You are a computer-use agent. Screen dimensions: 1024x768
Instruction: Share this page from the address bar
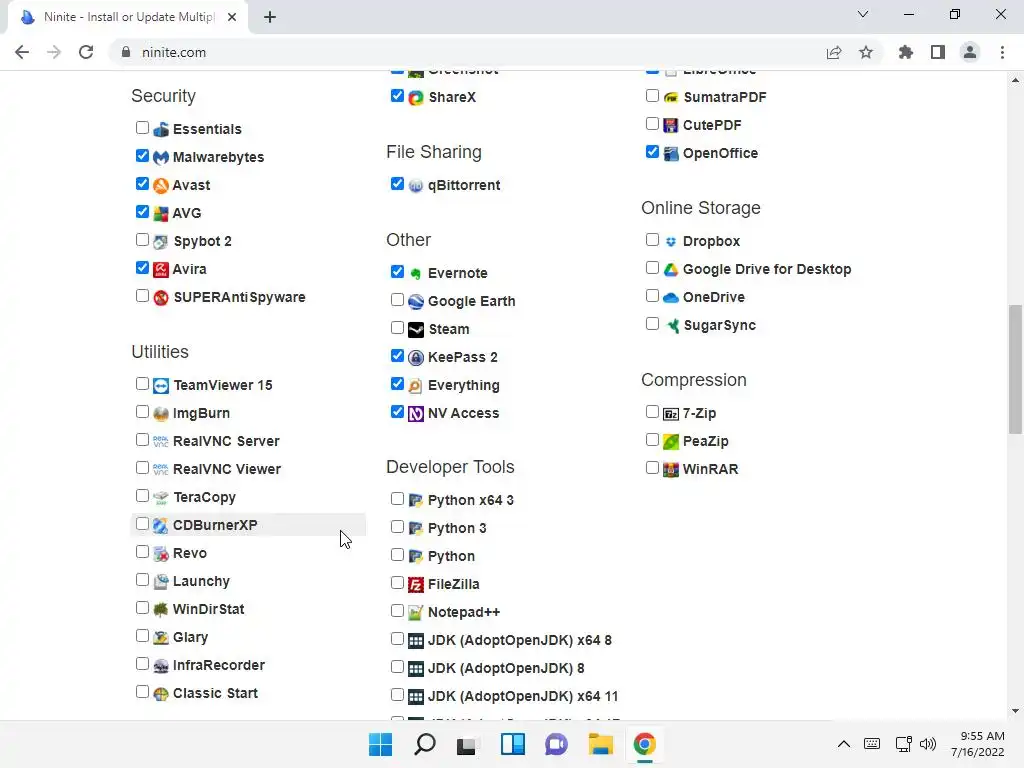click(834, 52)
